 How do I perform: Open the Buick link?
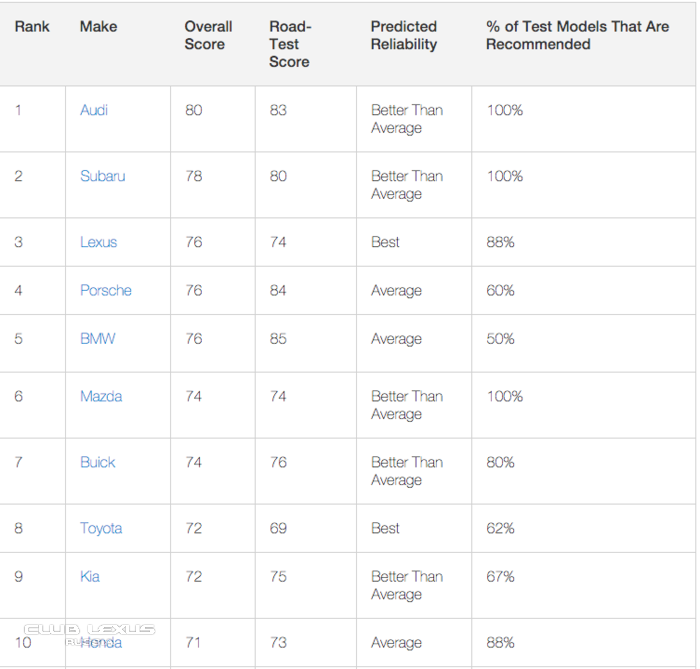tap(97, 462)
